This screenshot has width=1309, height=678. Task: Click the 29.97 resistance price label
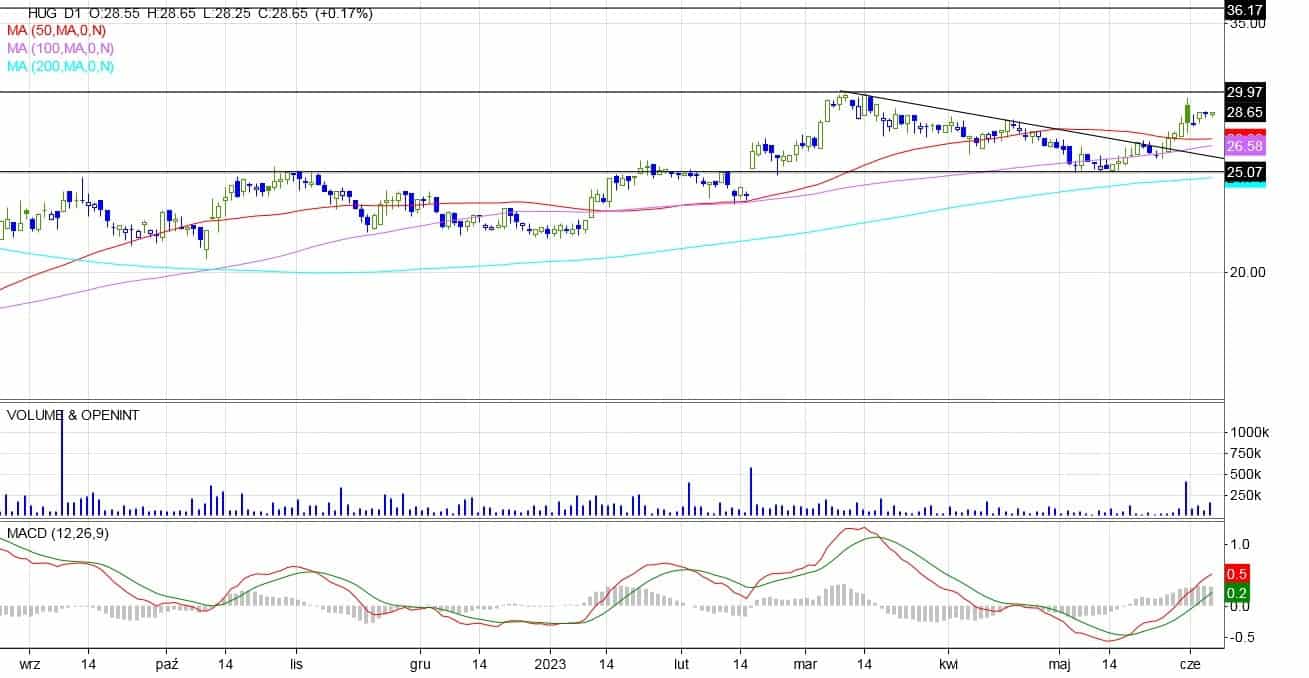pos(1245,93)
